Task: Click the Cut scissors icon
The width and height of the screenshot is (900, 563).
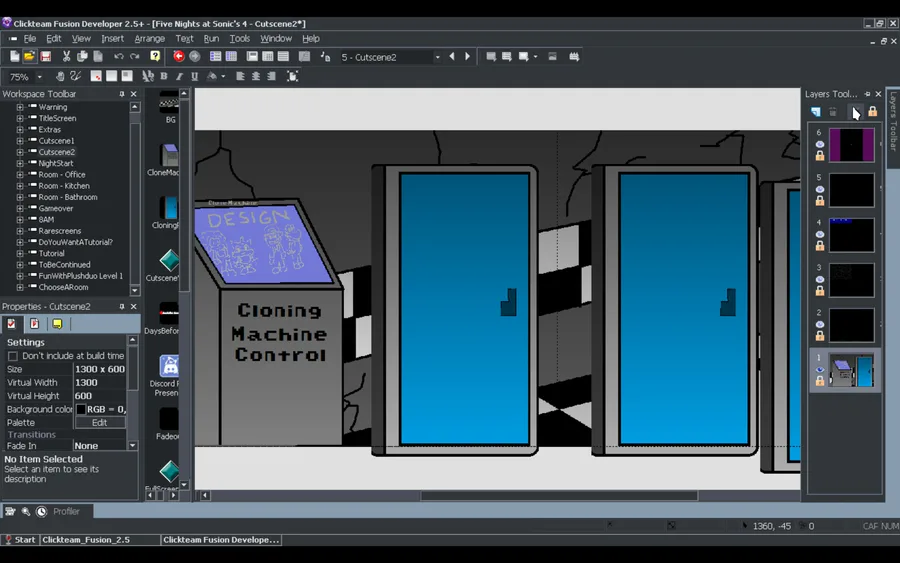Action: coord(67,56)
